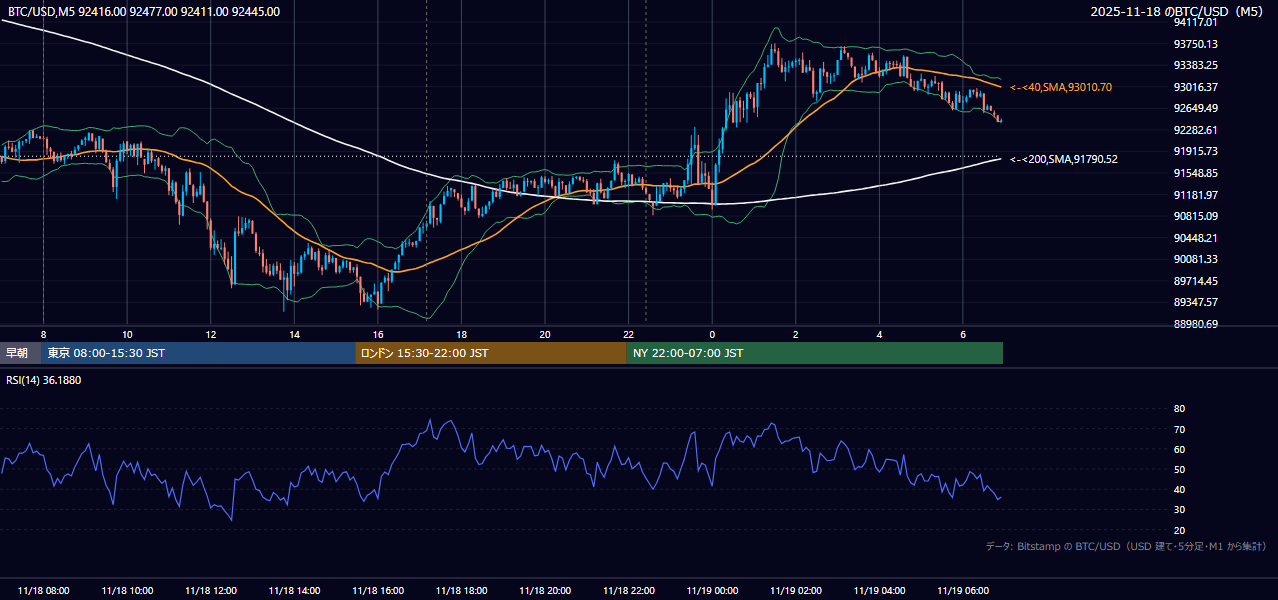Click price axis value 88980.69
The image size is (1278, 600).
point(1195,324)
